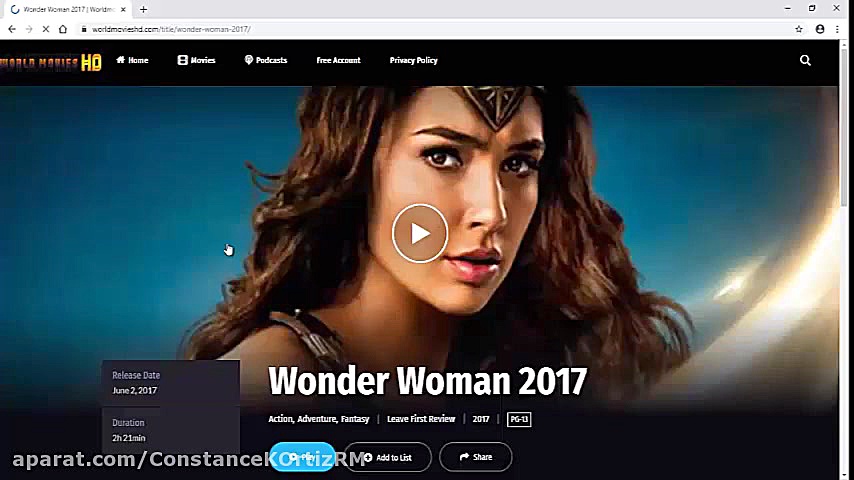This screenshot has height=480, width=854.
Task: Open the Movies menu item
Action: coord(197,60)
